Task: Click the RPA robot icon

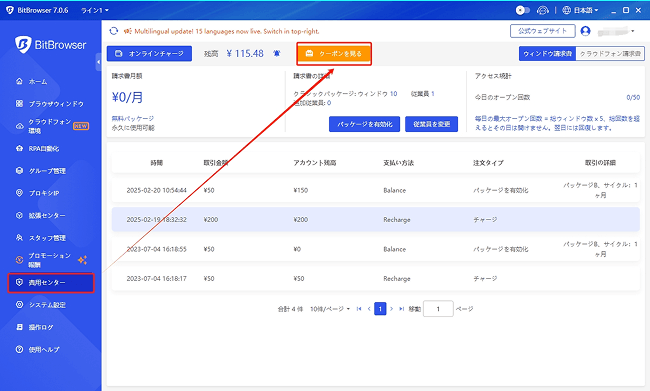Action: point(19,148)
